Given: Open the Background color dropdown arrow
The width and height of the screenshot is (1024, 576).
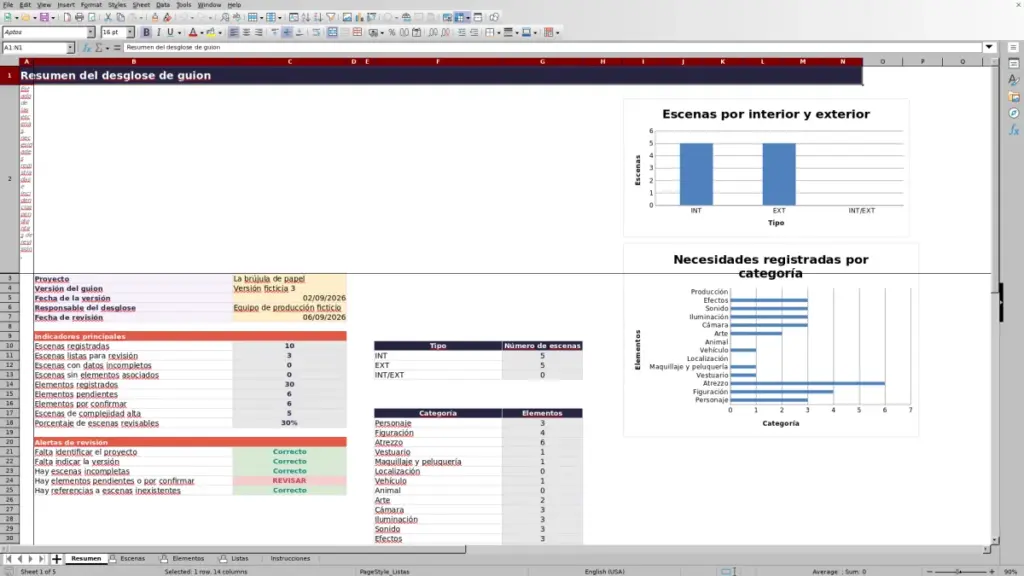Looking at the screenshot, I should point(219,33).
